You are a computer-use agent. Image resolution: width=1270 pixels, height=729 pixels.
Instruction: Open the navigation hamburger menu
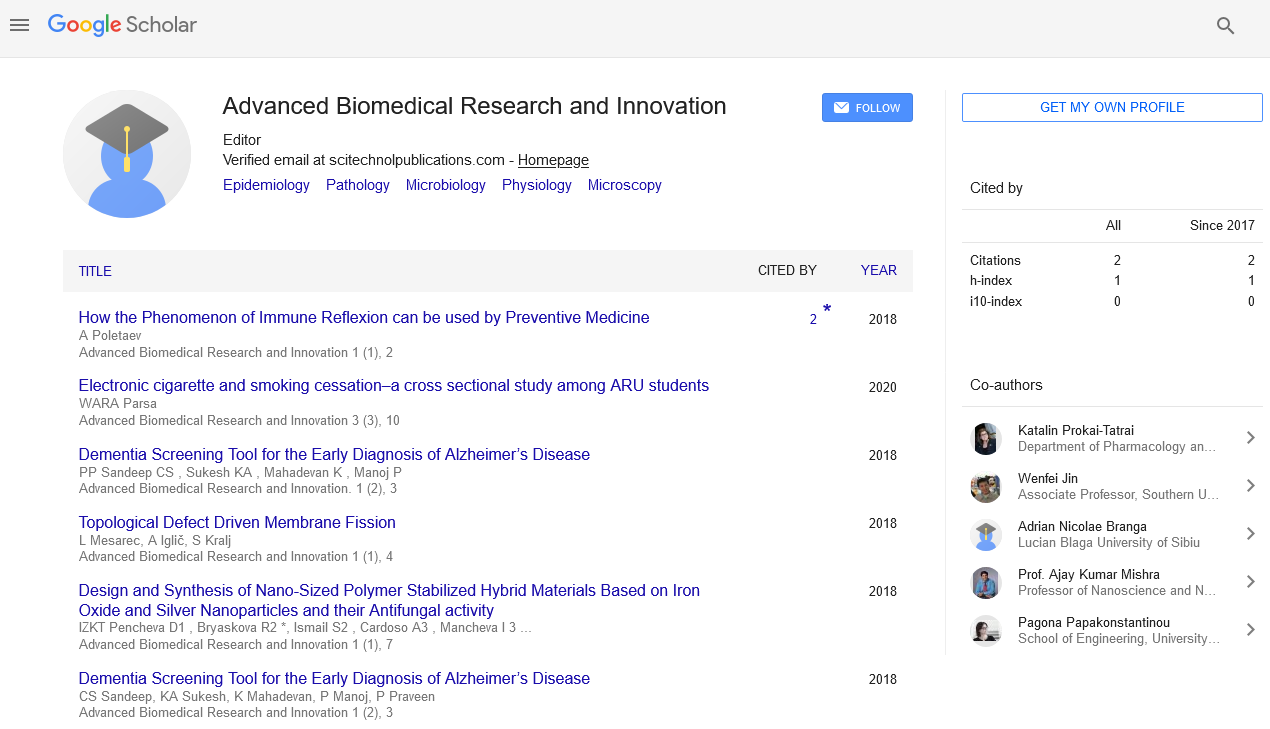pyautogui.click(x=19, y=25)
